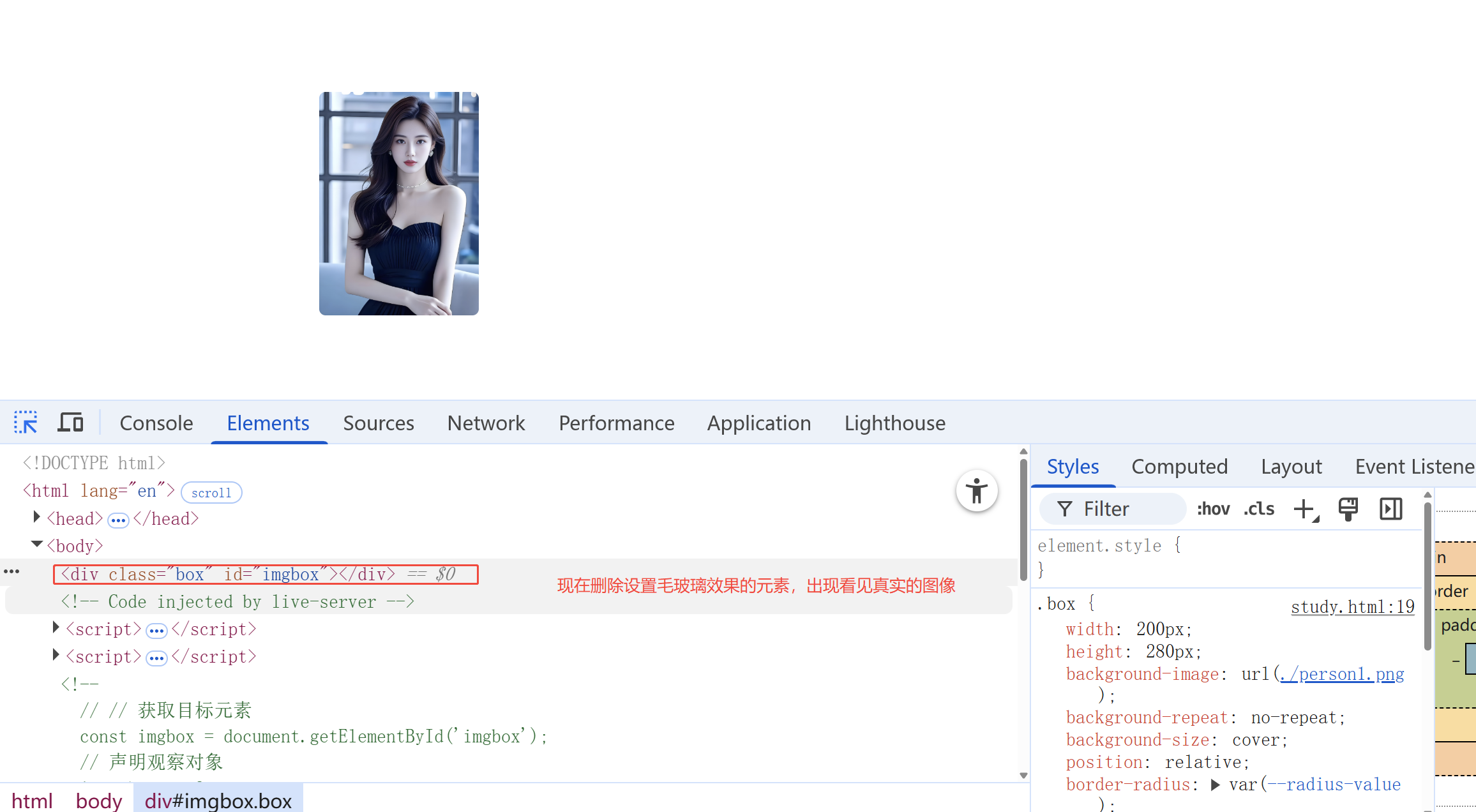Click the scroll badge on html
The width and height of the screenshot is (1476, 812).
(x=211, y=493)
